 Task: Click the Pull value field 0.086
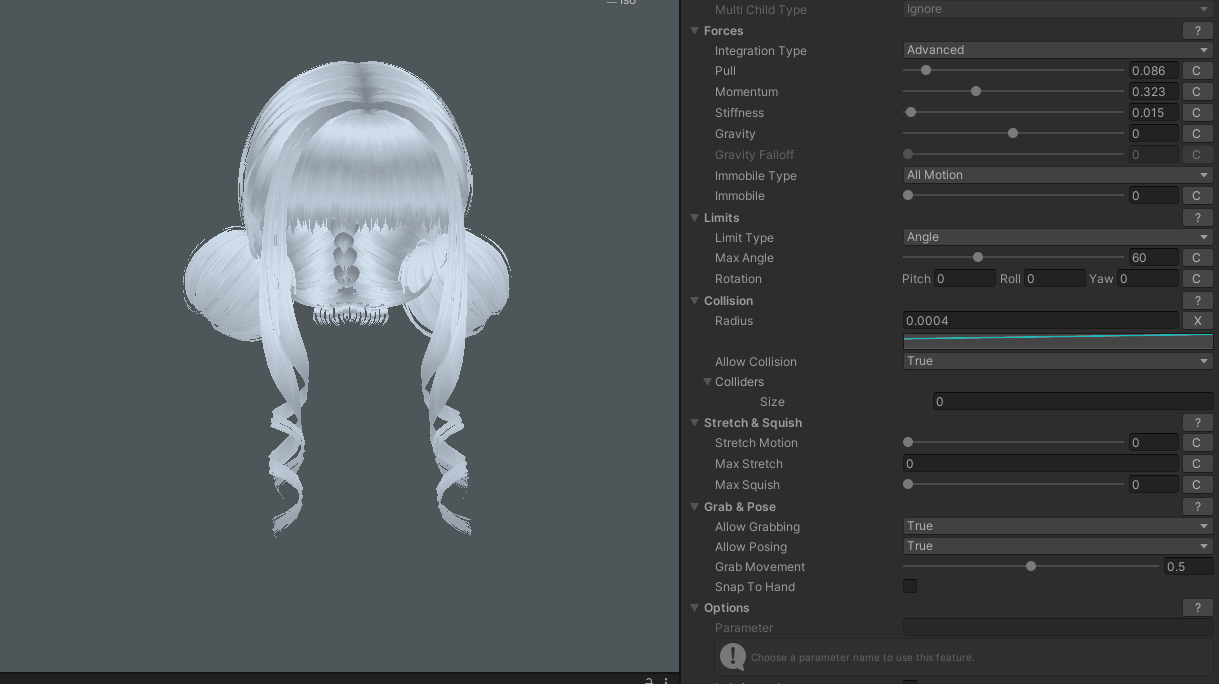(x=1153, y=71)
